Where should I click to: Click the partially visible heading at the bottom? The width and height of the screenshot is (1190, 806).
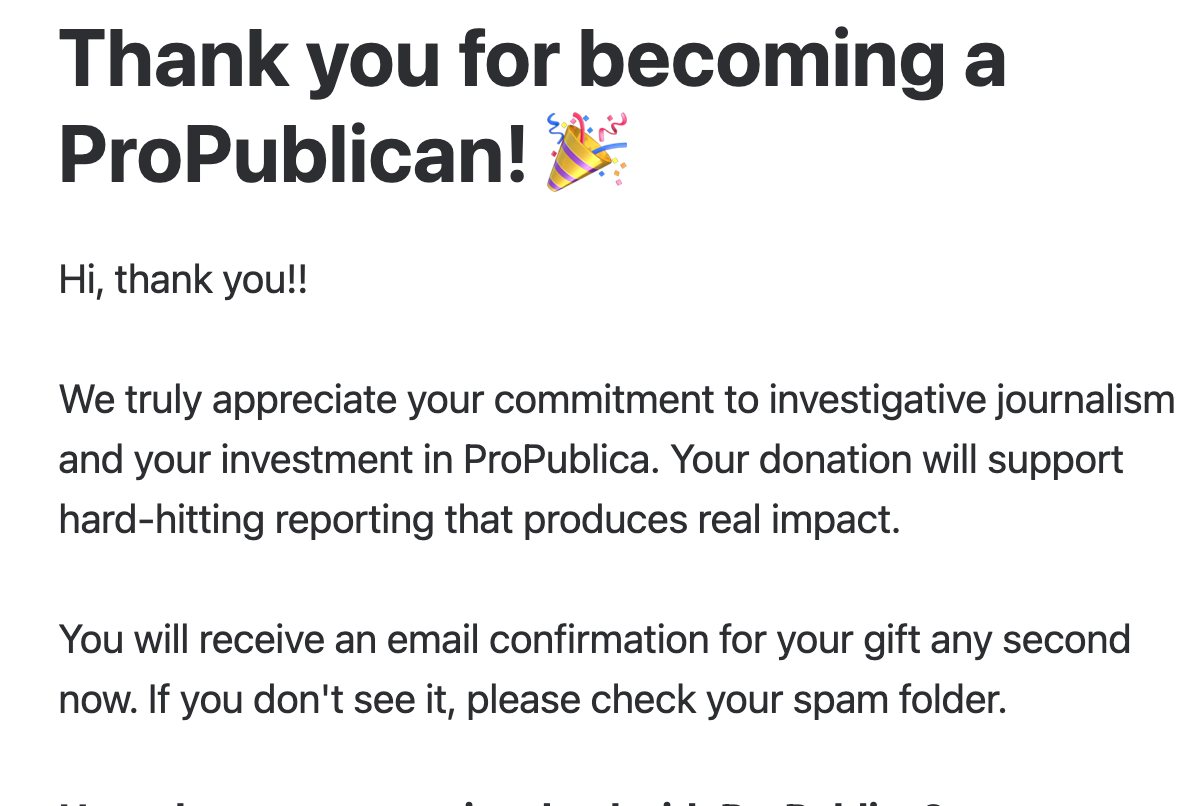500,800
